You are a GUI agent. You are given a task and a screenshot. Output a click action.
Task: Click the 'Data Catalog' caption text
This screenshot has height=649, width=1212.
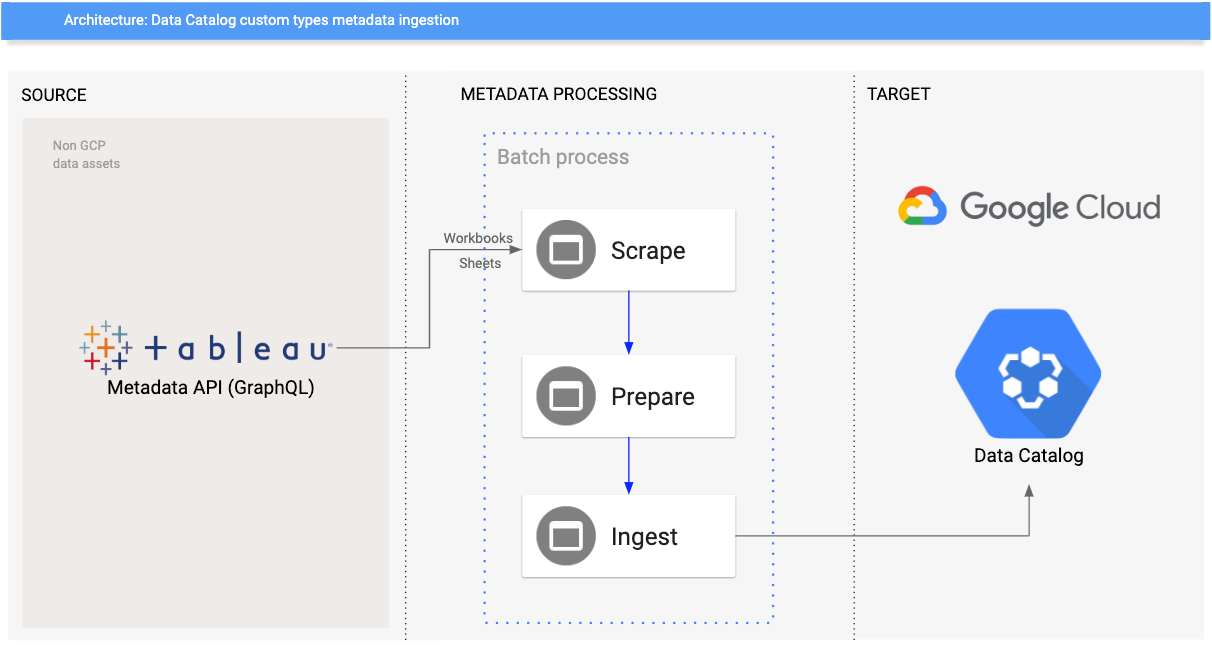(x=1029, y=456)
